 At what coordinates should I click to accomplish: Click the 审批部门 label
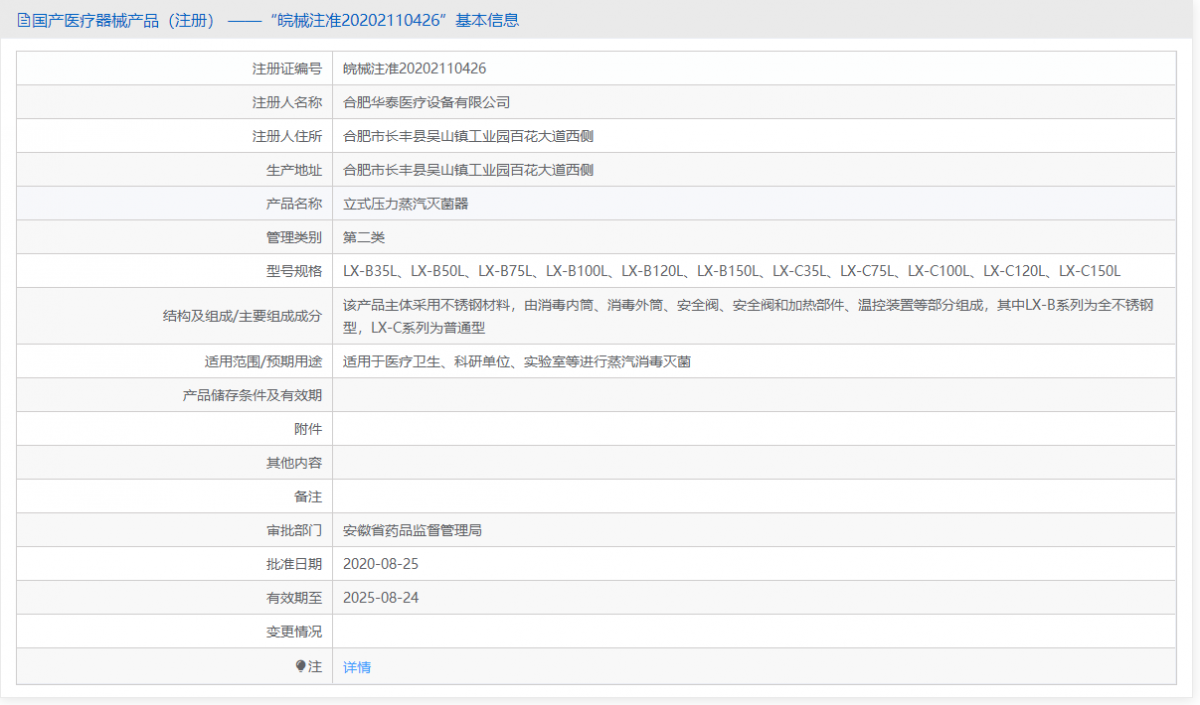[x=294, y=530]
